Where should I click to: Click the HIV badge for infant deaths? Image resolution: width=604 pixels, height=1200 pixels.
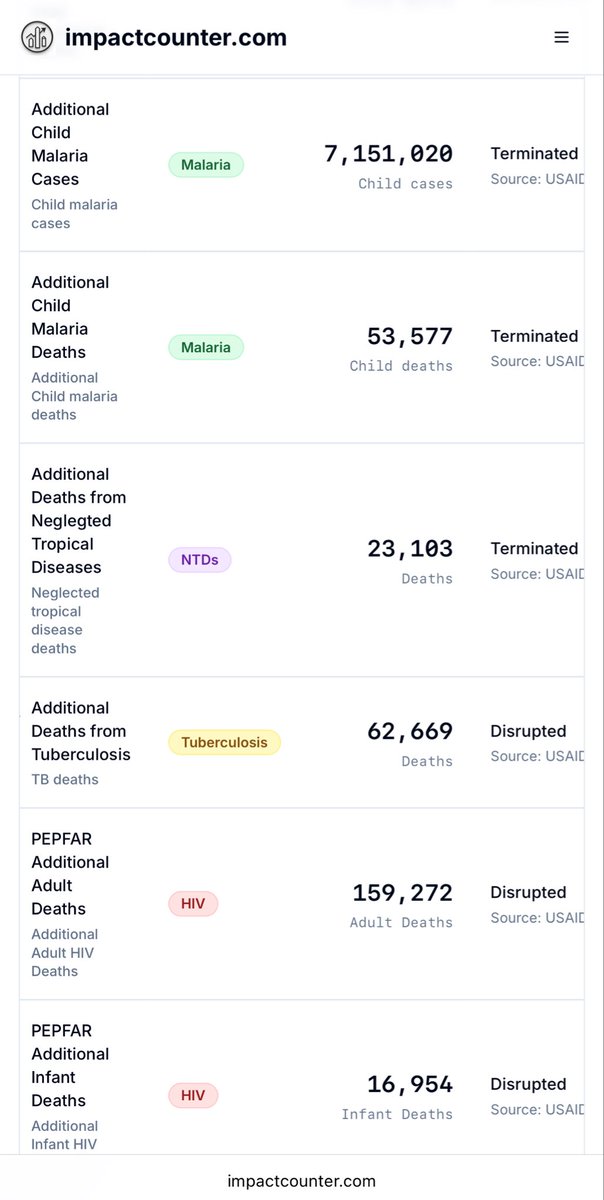(x=193, y=1096)
